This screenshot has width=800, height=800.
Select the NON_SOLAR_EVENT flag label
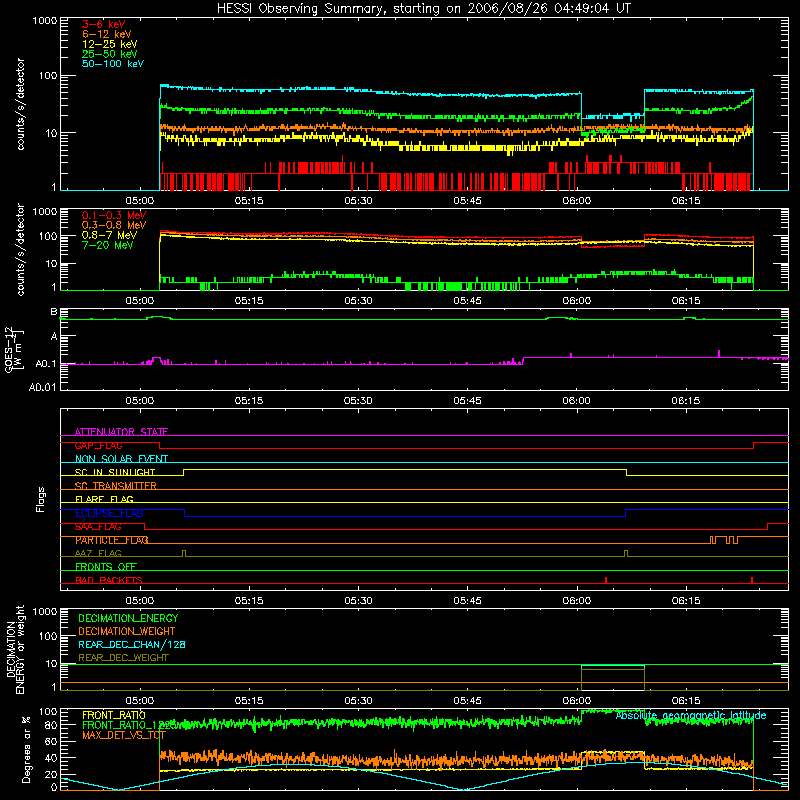121,459
